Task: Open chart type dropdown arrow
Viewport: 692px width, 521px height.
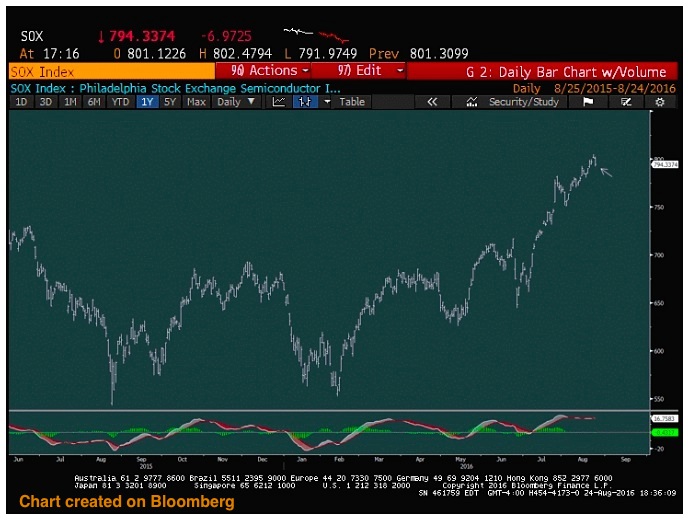Action: (x=327, y=102)
